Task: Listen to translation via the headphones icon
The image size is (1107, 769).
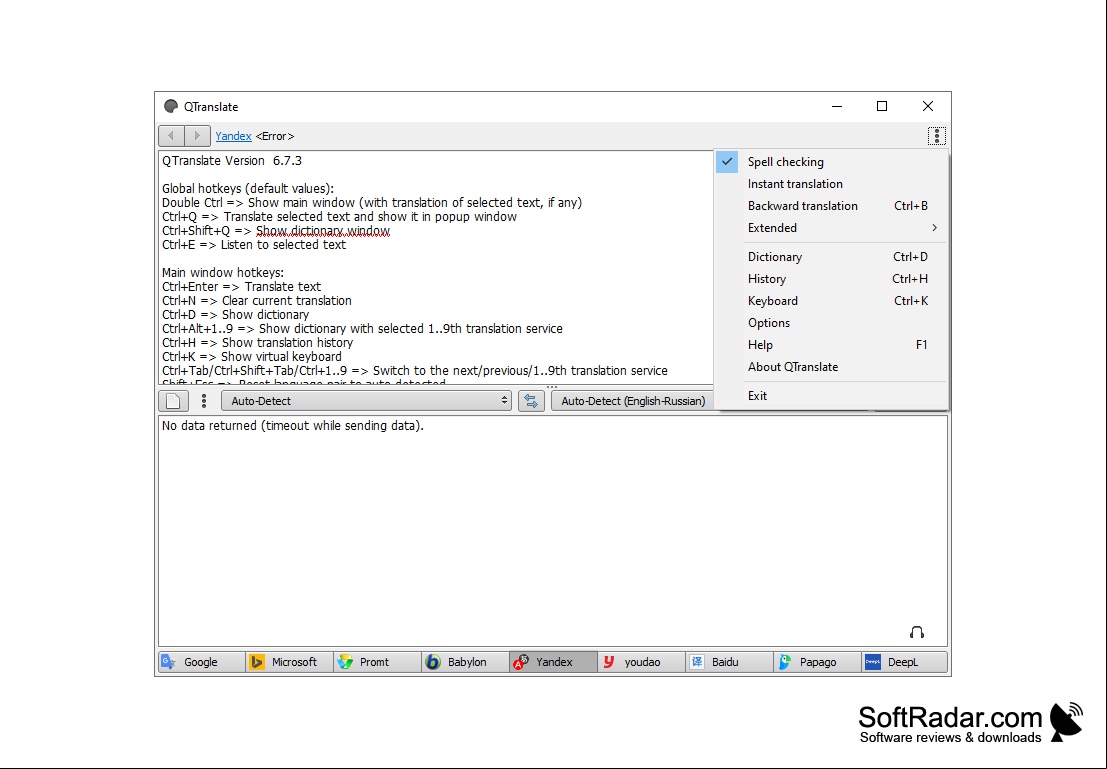Action: 916,632
